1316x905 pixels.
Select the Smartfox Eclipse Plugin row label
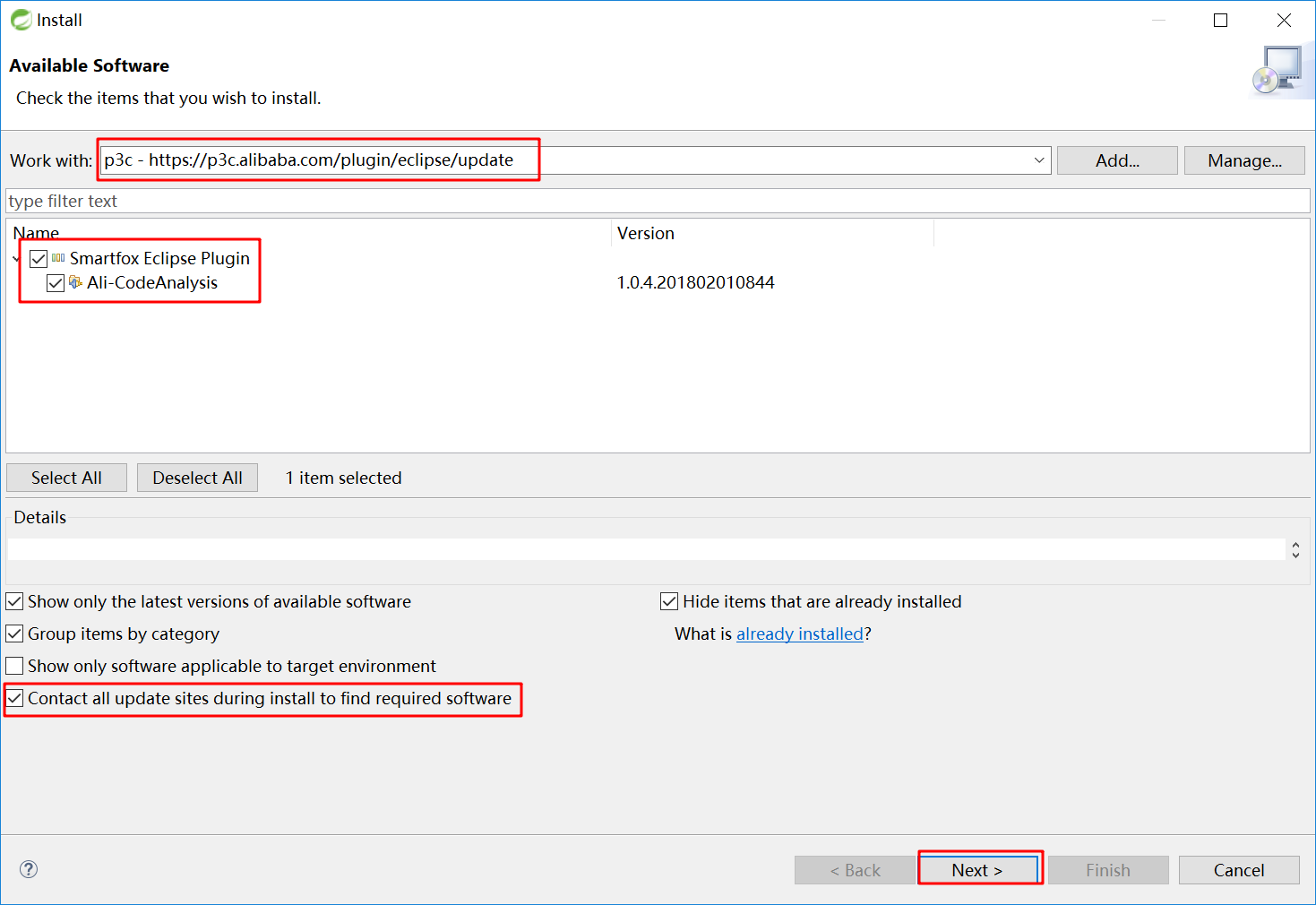click(159, 258)
